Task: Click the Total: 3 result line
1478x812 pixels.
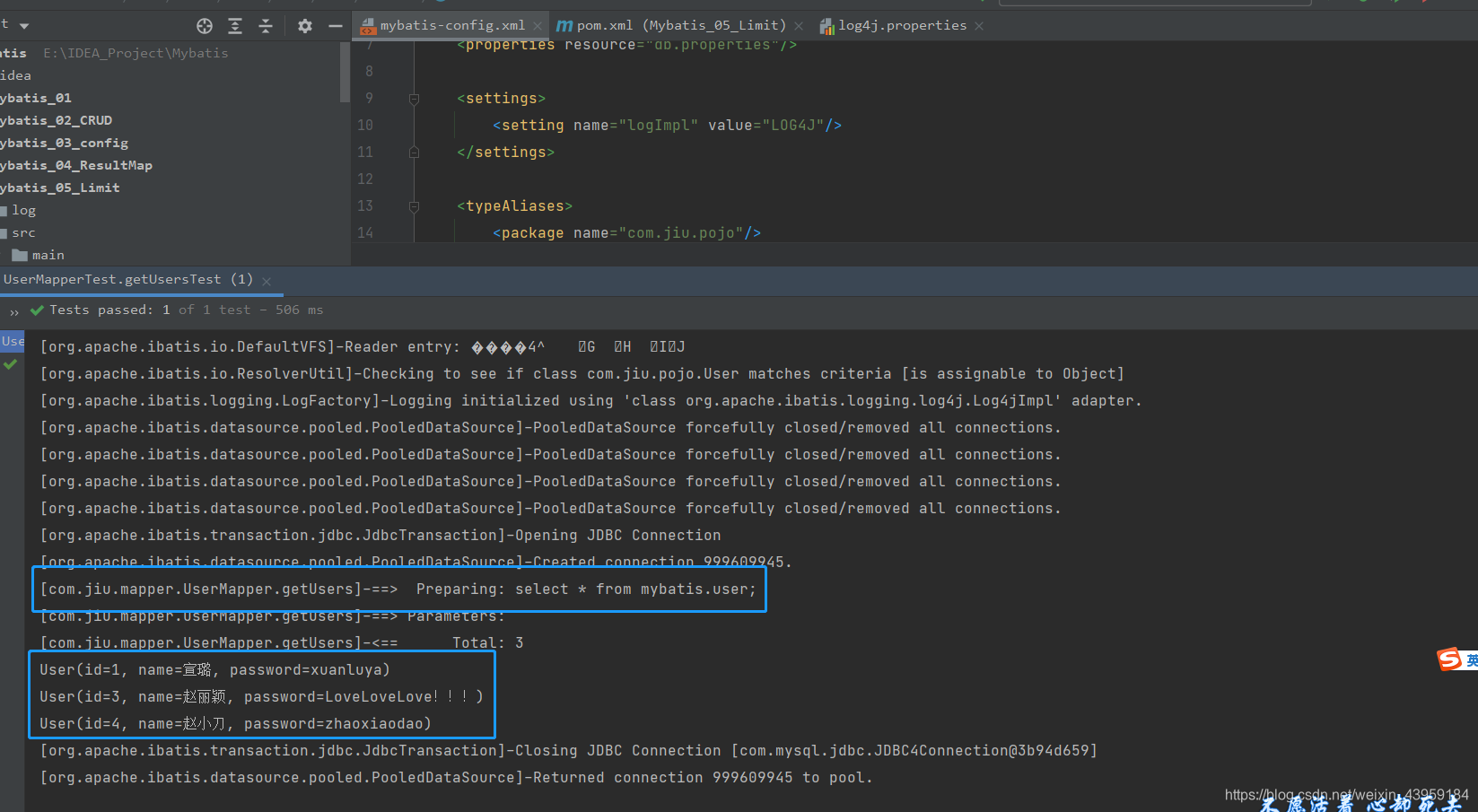Action: pyautogui.click(x=282, y=643)
